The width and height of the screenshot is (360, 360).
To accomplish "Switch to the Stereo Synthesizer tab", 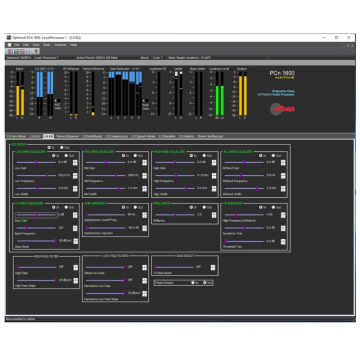I will pos(210,136).
